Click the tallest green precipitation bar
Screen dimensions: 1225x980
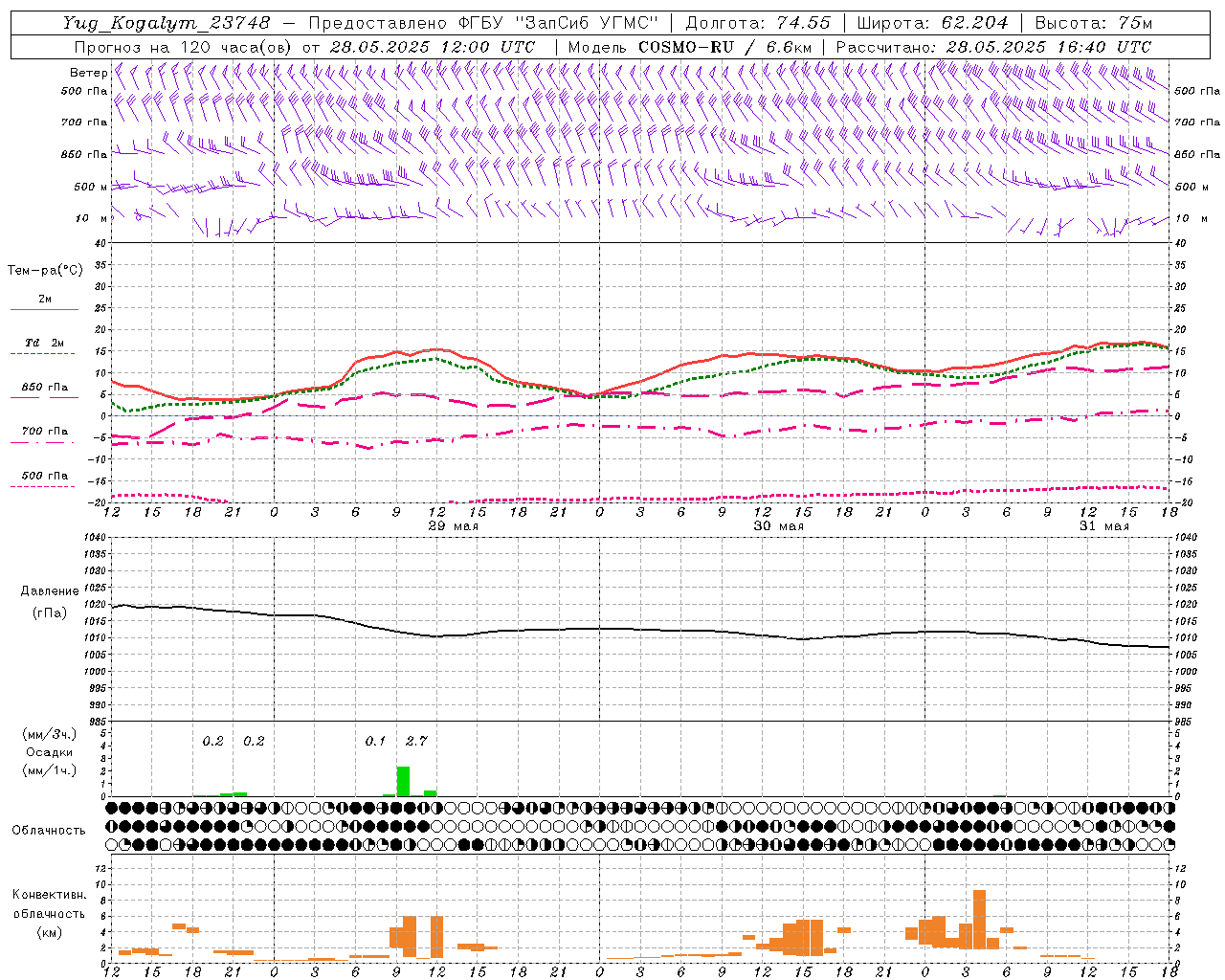coord(403,781)
